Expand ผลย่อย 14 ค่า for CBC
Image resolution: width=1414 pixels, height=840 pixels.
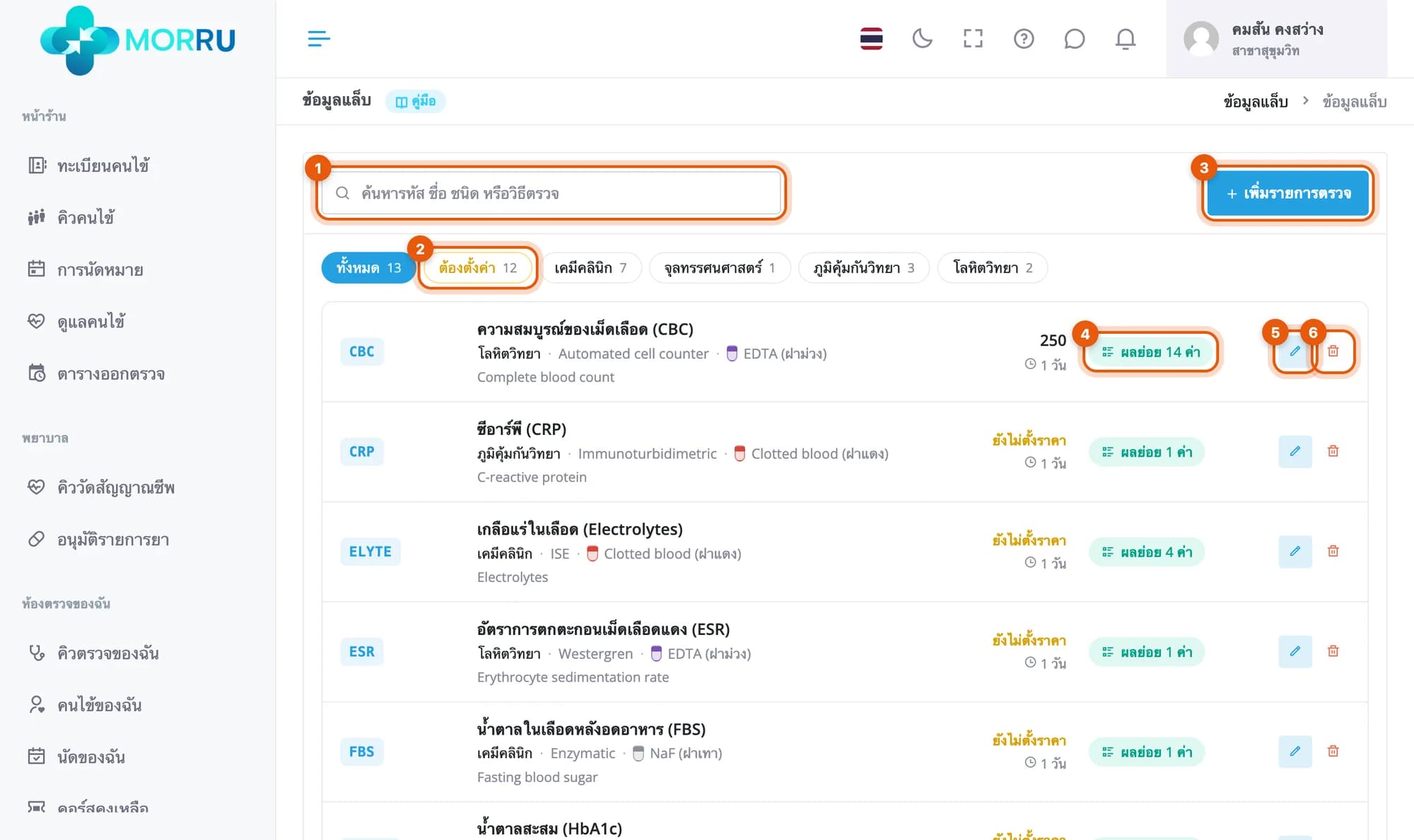(x=1150, y=351)
